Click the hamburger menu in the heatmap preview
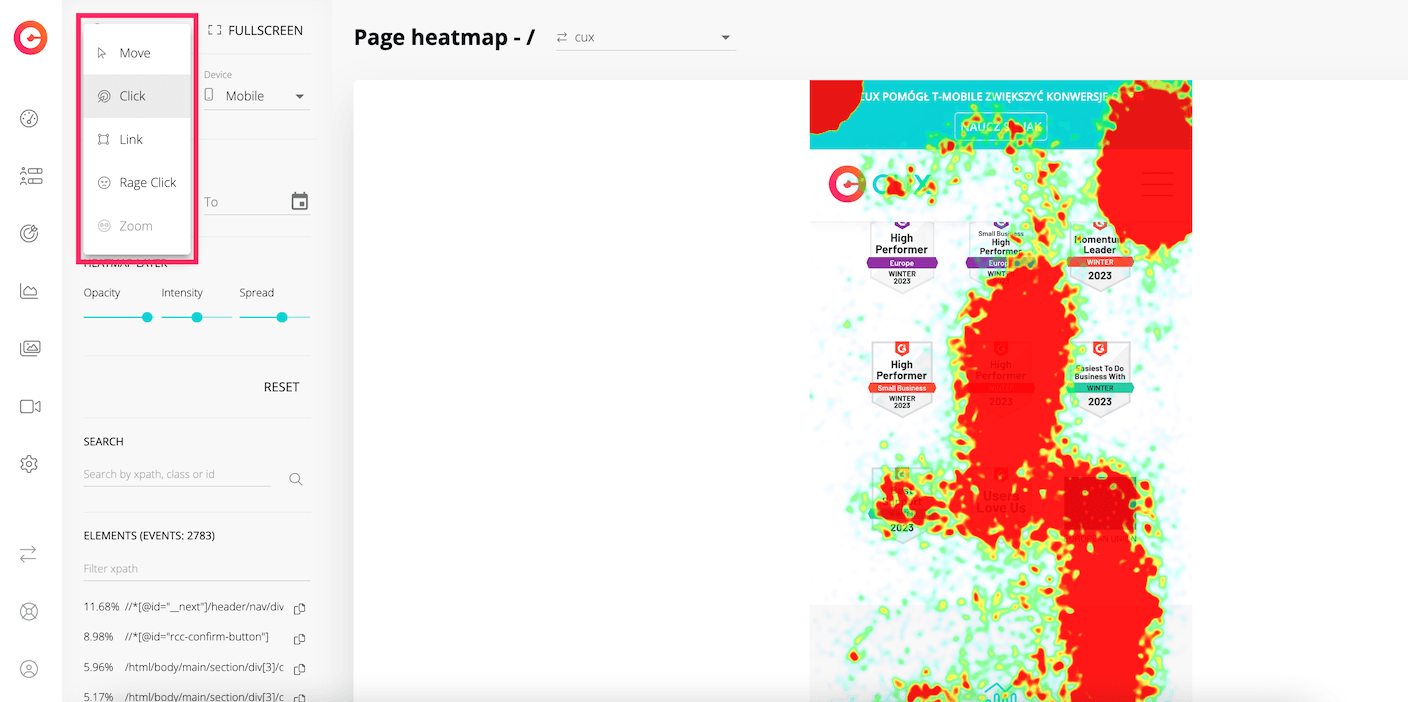Image resolution: width=1408 pixels, height=702 pixels. 1157,185
